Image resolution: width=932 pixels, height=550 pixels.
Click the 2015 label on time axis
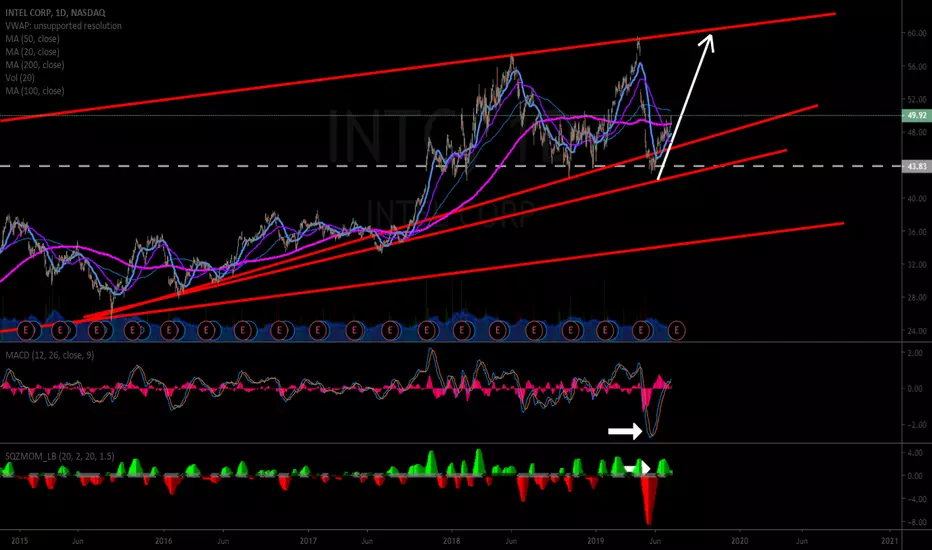[19, 540]
